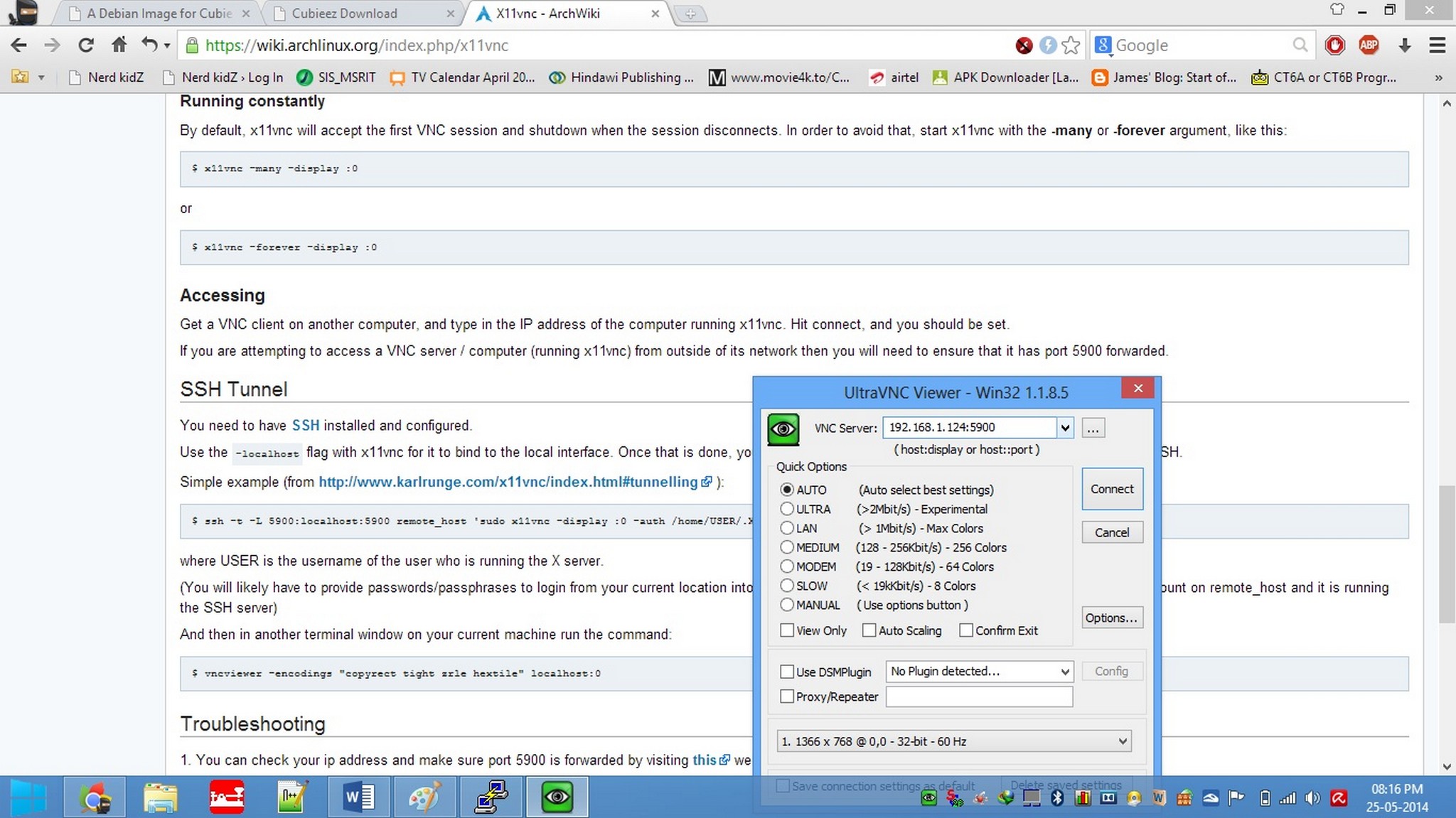Click Connect in UltraVNC Viewer
Image resolution: width=1456 pixels, height=818 pixels.
pyautogui.click(x=1112, y=489)
